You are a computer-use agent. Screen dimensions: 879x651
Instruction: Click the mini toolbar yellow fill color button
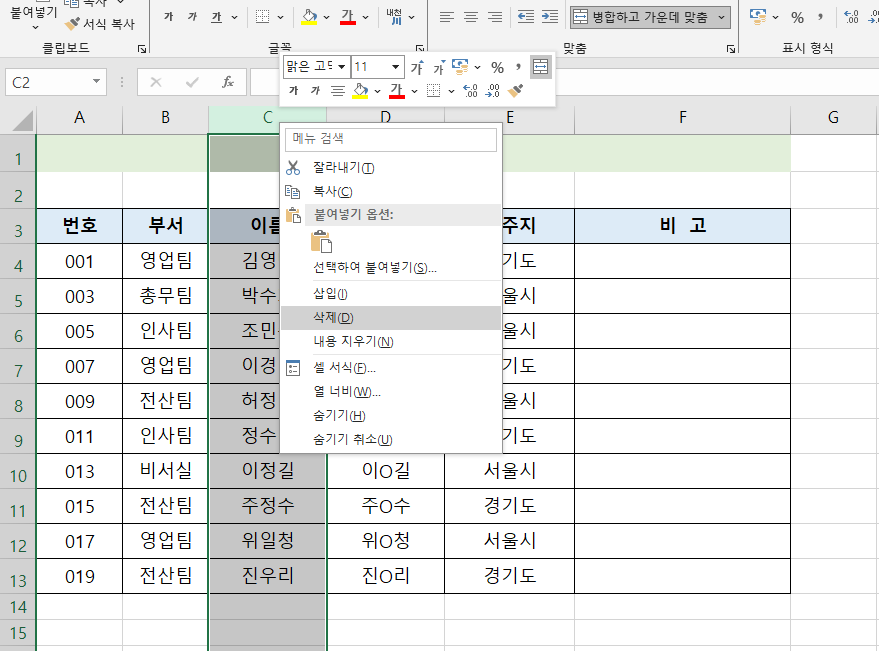360,91
